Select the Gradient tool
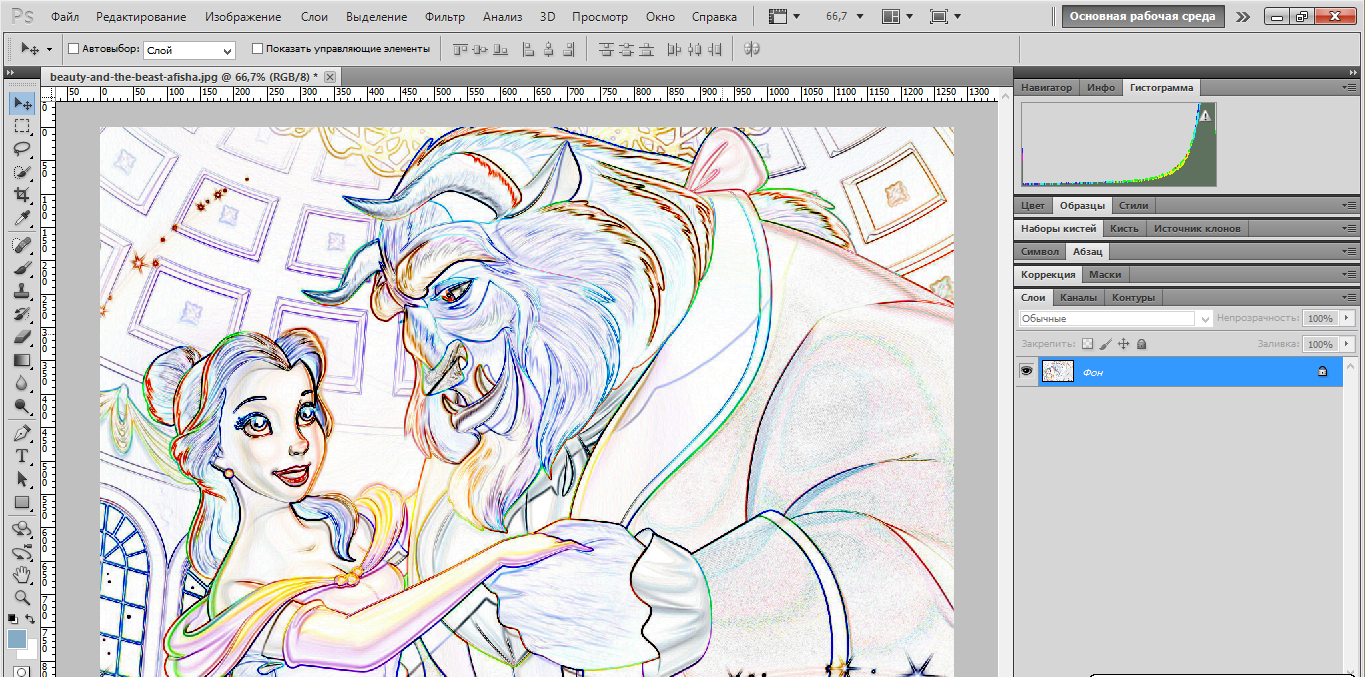1365x677 pixels. pos(22,361)
